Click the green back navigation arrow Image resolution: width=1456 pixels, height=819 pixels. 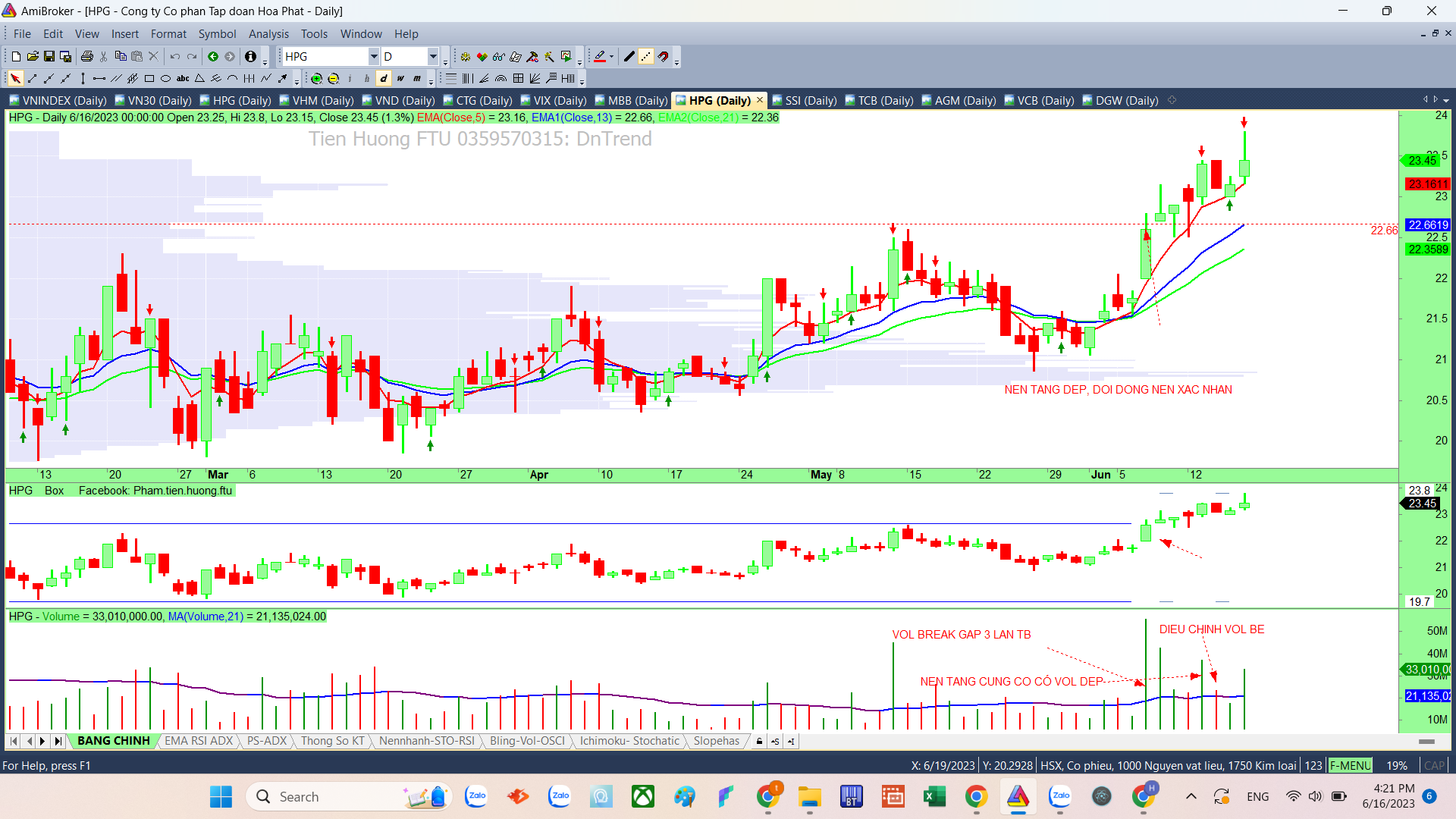(213, 56)
